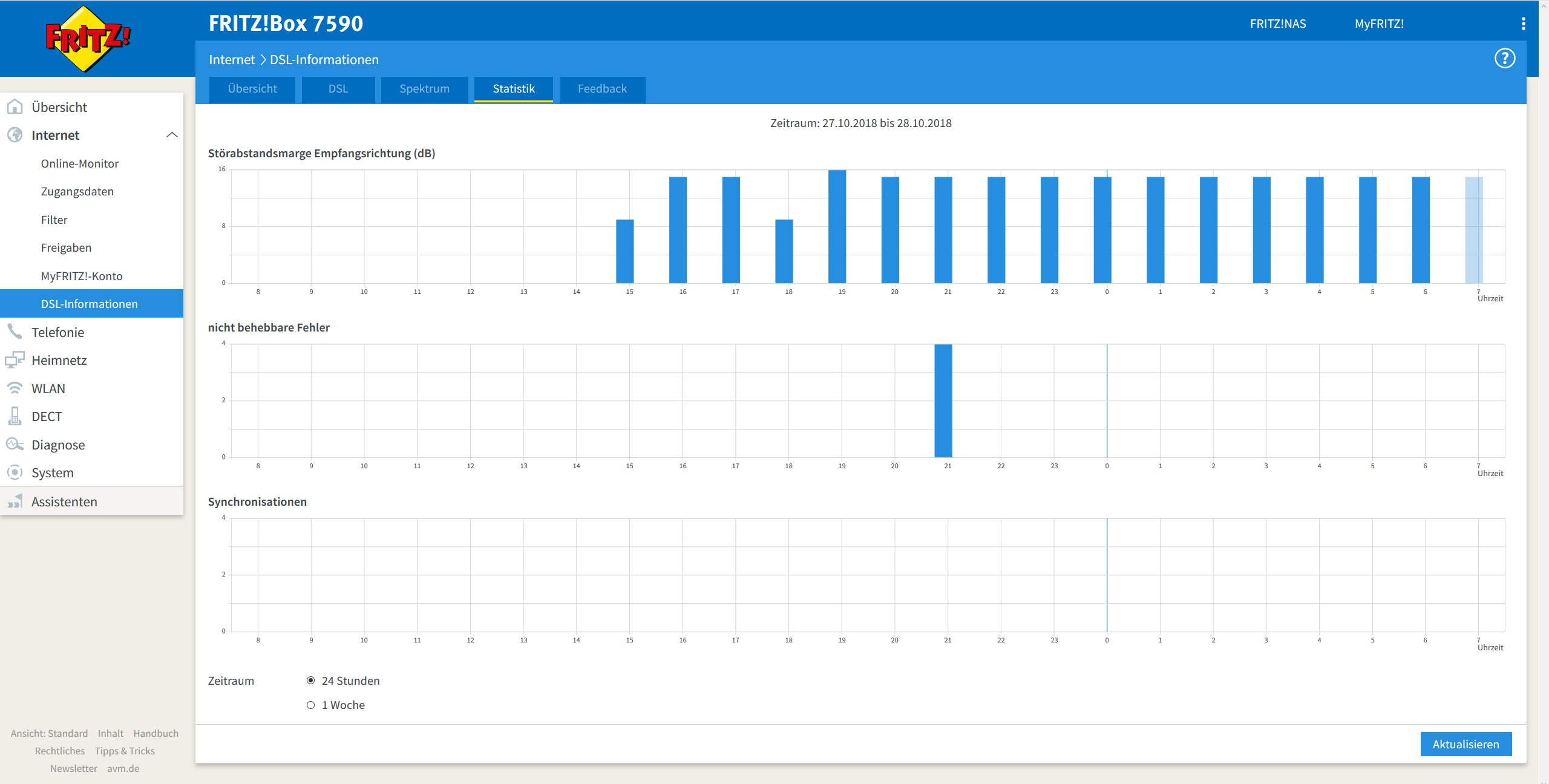The image size is (1549, 784).
Task: Collapse the Internet menu chevron
Action: [x=172, y=135]
